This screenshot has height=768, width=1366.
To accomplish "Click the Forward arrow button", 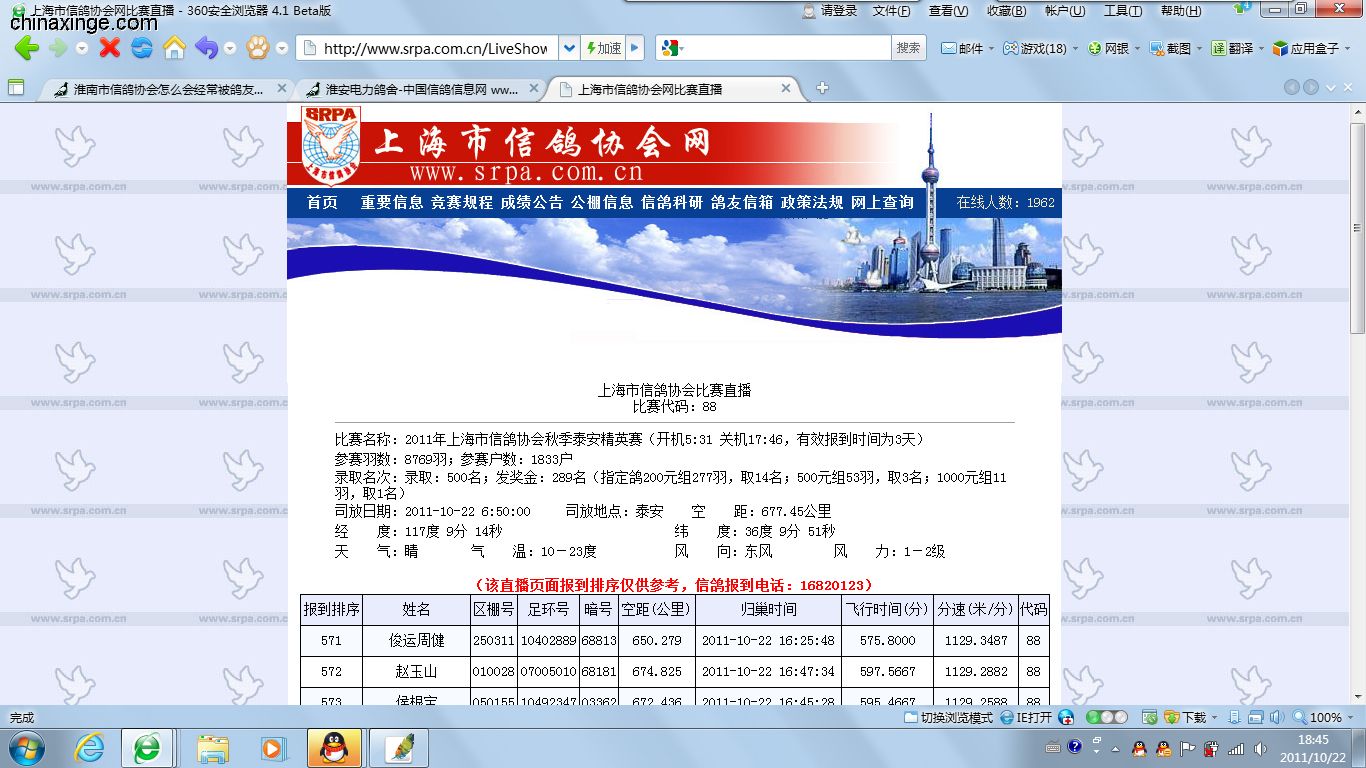I will [58, 48].
